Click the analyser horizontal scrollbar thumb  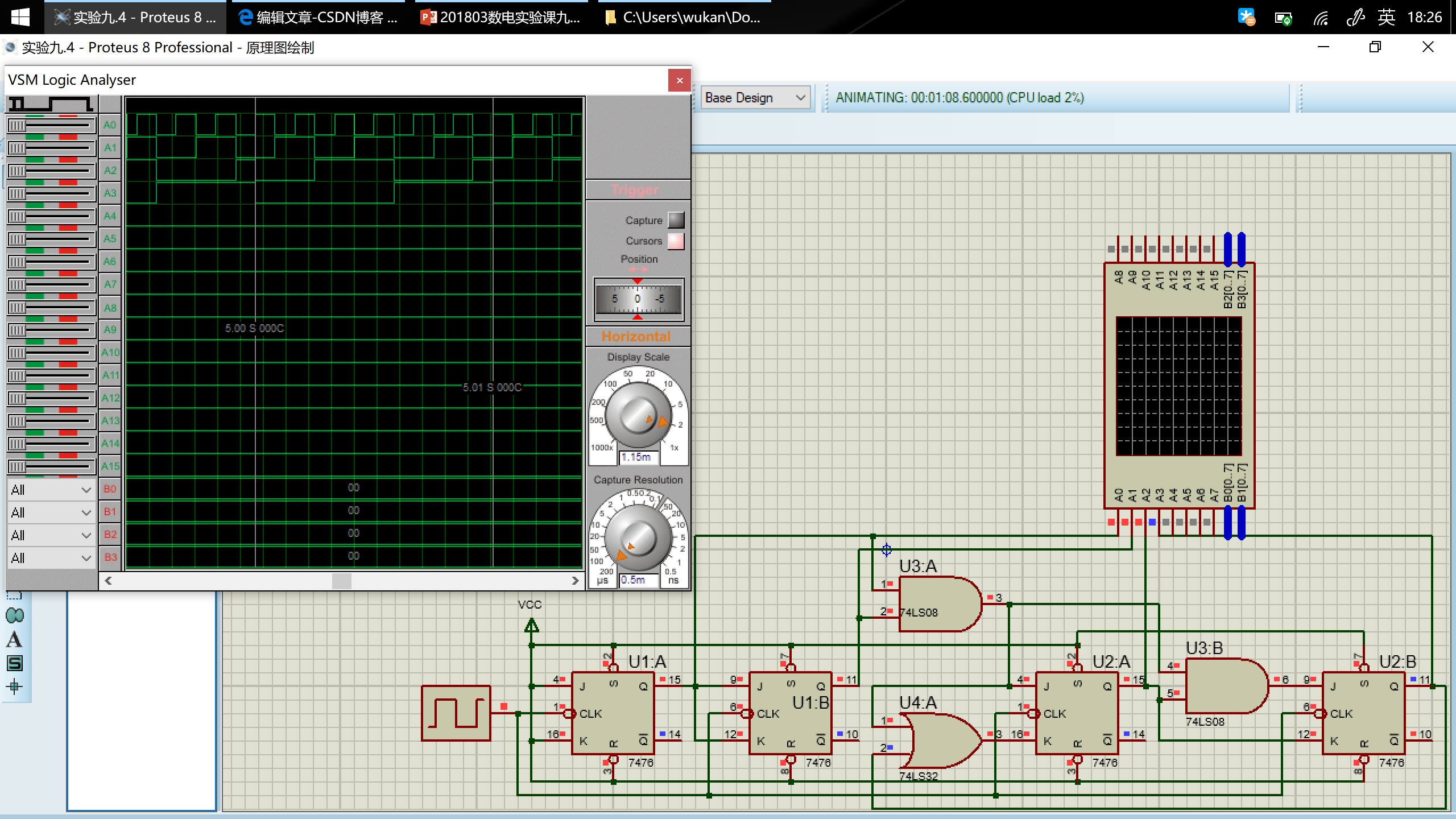click(341, 581)
